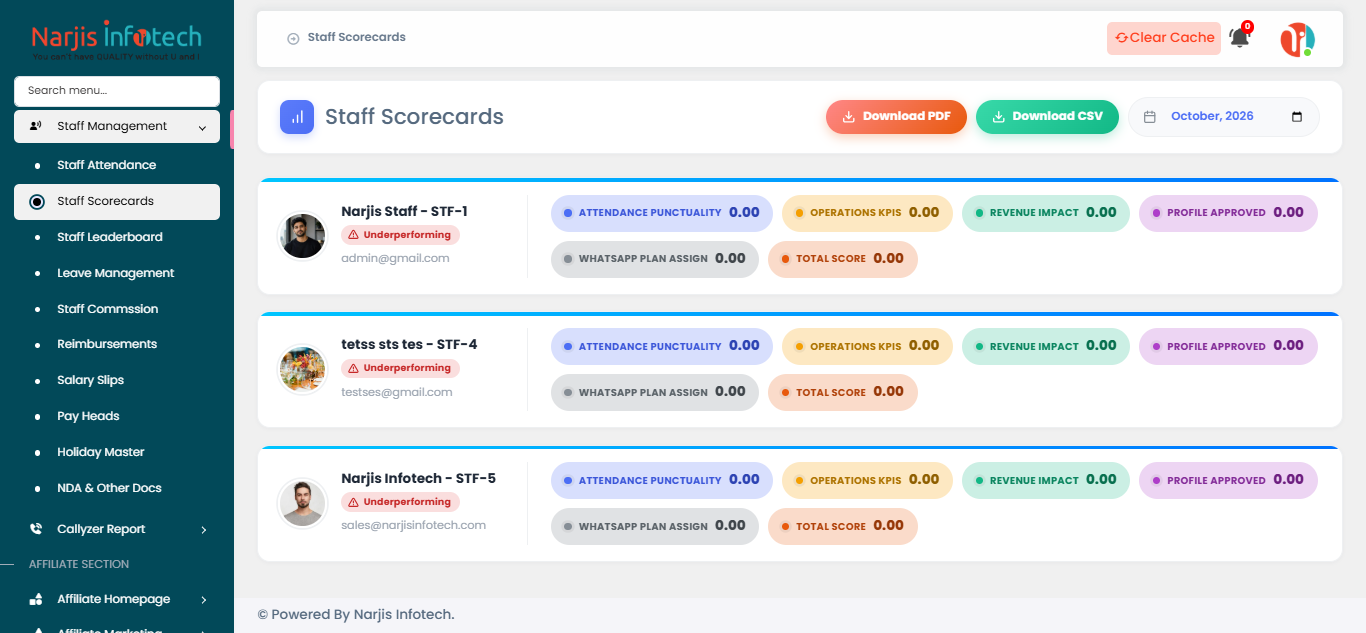This screenshot has width=1366, height=633.
Task: Click the Clear Cache button
Action: [1164, 38]
